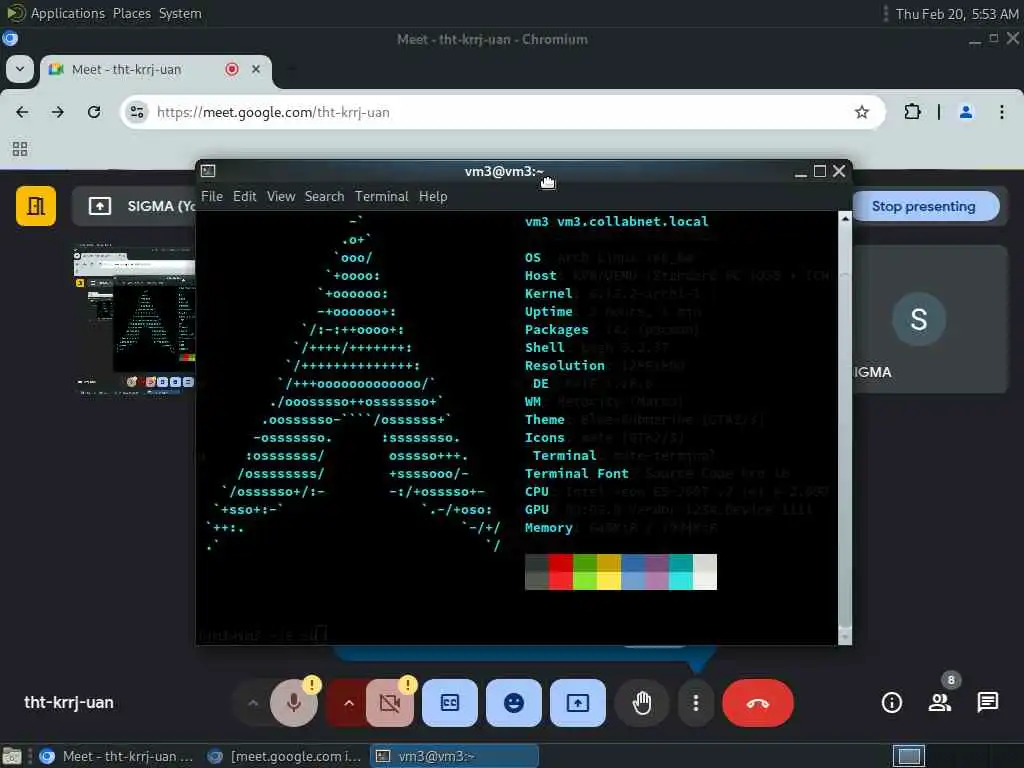1024x768 pixels.
Task: Click the terminal scrollbar up arrow
Action: [x=845, y=219]
